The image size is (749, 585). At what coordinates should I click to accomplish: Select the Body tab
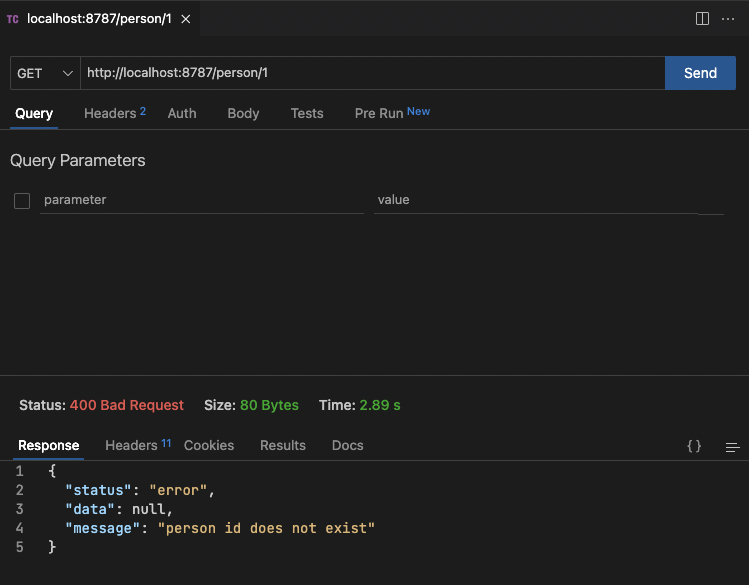(x=243, y=113)
